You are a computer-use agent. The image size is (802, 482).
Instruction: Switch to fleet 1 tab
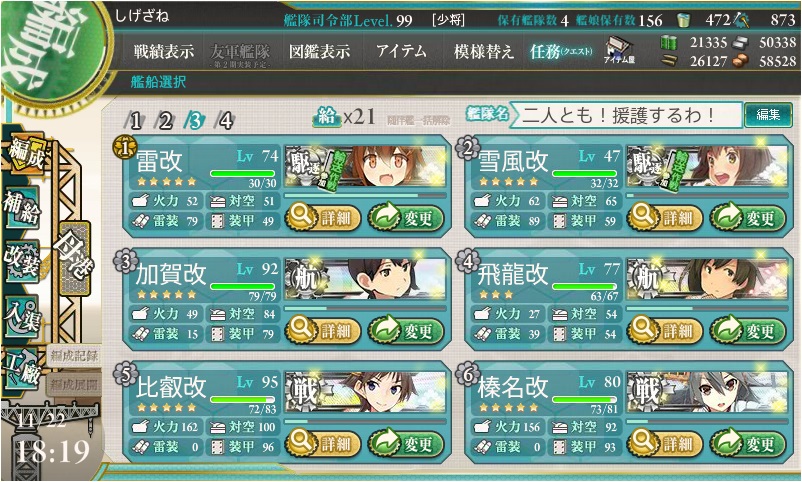[135, 121]
